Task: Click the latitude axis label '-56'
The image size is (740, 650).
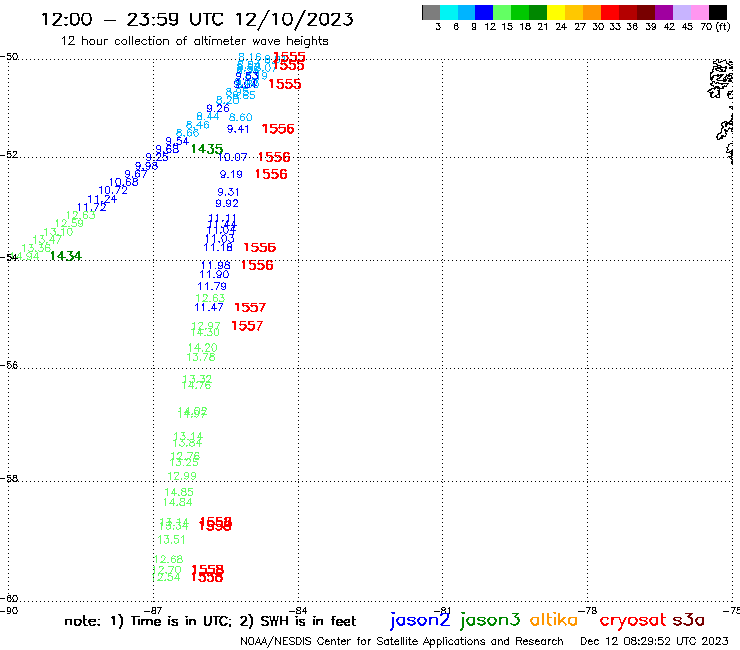Action: (x=9, y=365)
